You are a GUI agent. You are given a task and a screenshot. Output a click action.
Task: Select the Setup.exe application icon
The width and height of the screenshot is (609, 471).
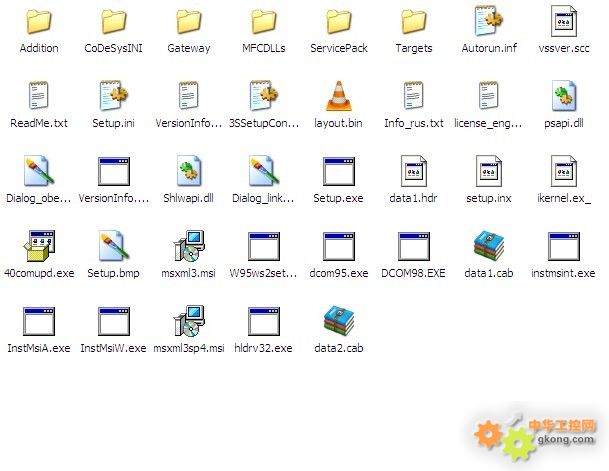tap(339, 171)
